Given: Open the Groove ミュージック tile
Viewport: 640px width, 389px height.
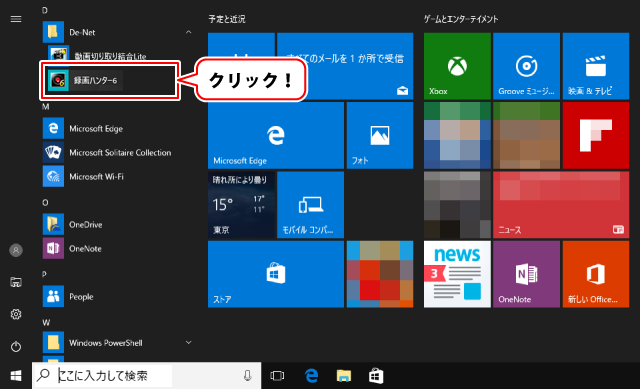Looking at the screenshot, I should pyautogui.click(x=526, y=66).
